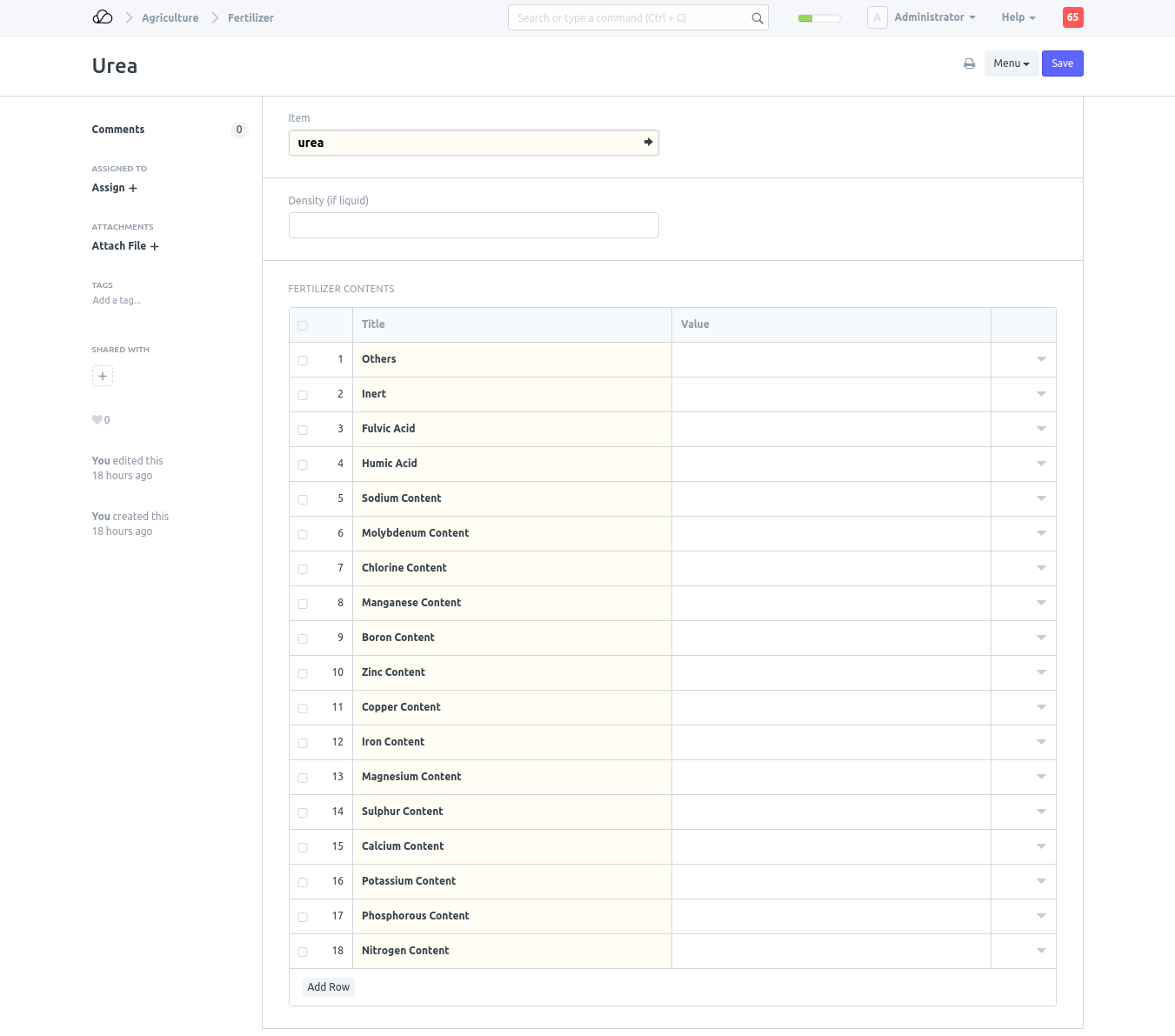Go to Agriculture breadcrumb
Viewport: 1175px width, 1036px height.
tap(170, 18)
